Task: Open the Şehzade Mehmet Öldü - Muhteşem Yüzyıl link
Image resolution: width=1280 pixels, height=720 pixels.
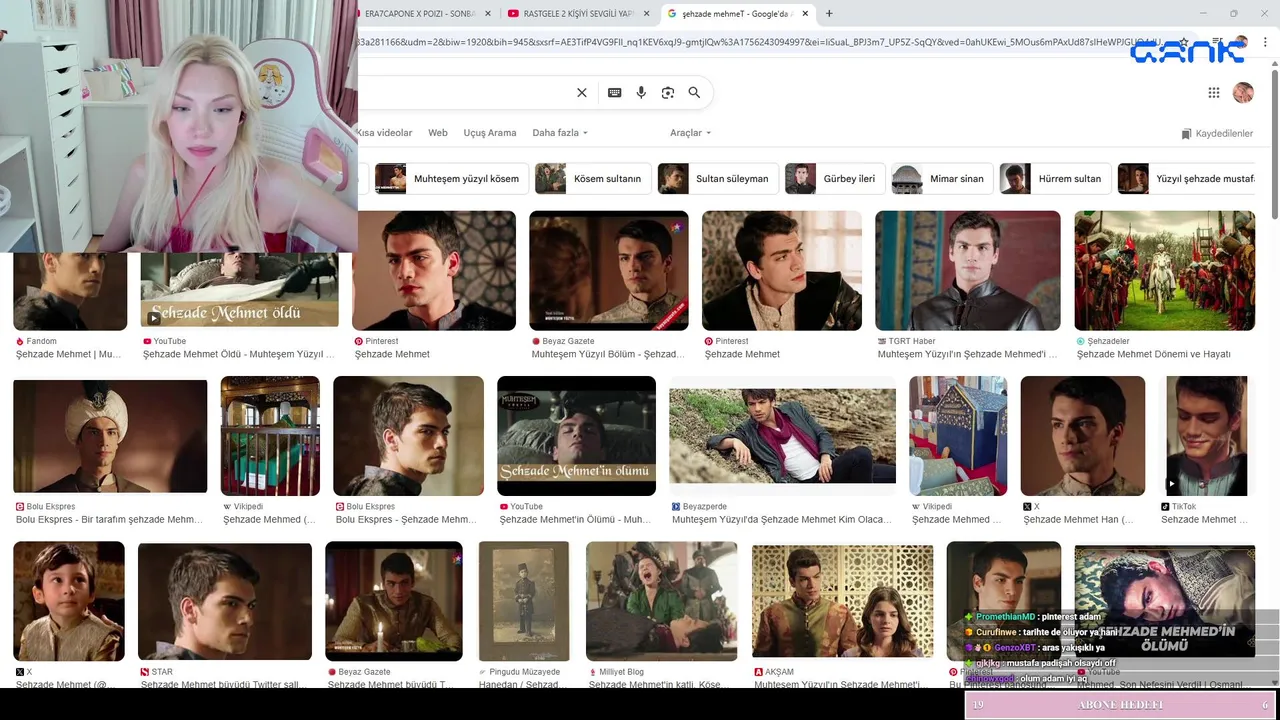Action: (x=239, y=354)
